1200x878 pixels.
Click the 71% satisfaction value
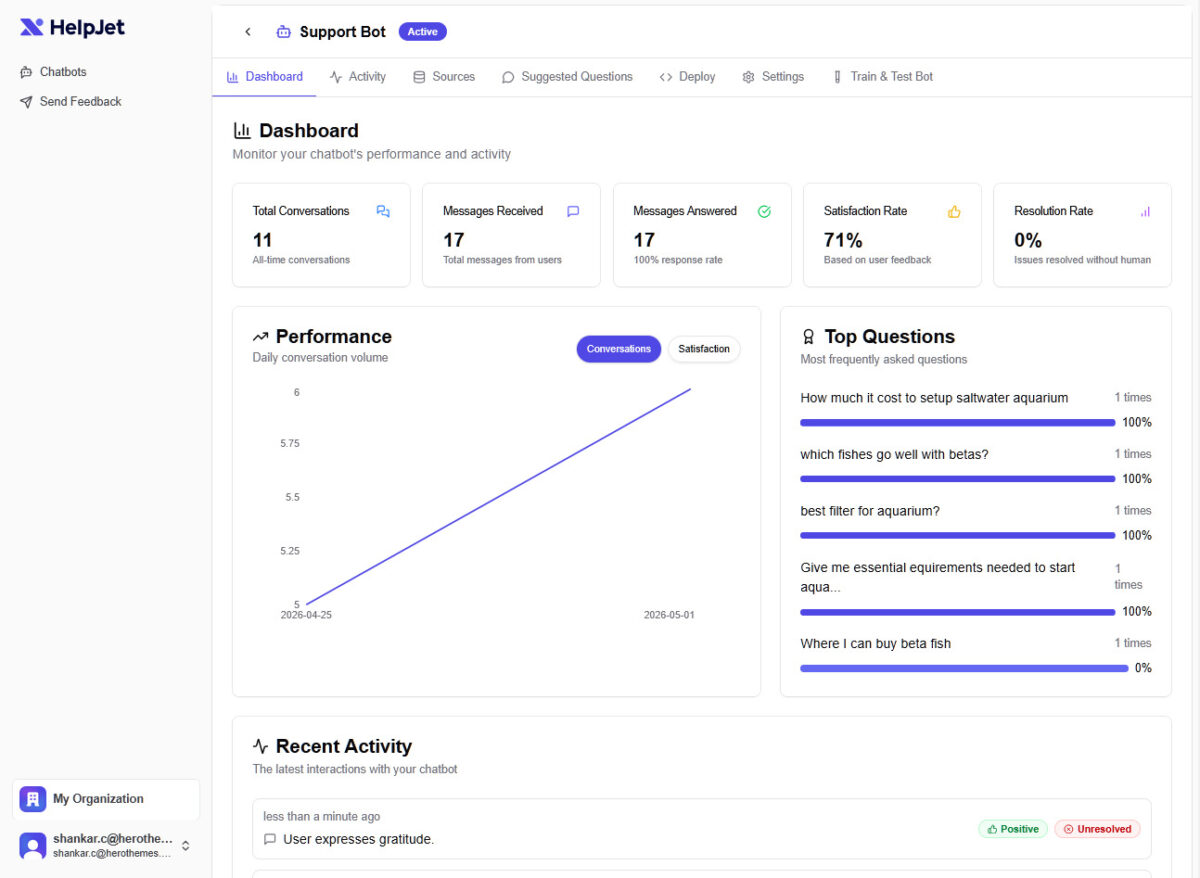(x=843, y=240)
